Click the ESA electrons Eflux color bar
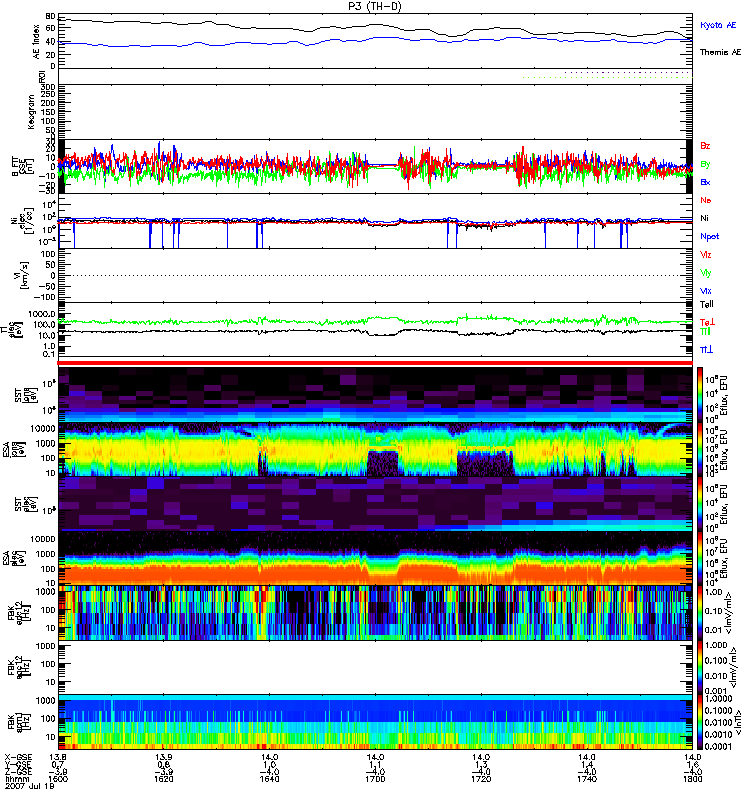Screen dimensions: 750x800 point(701,559)
